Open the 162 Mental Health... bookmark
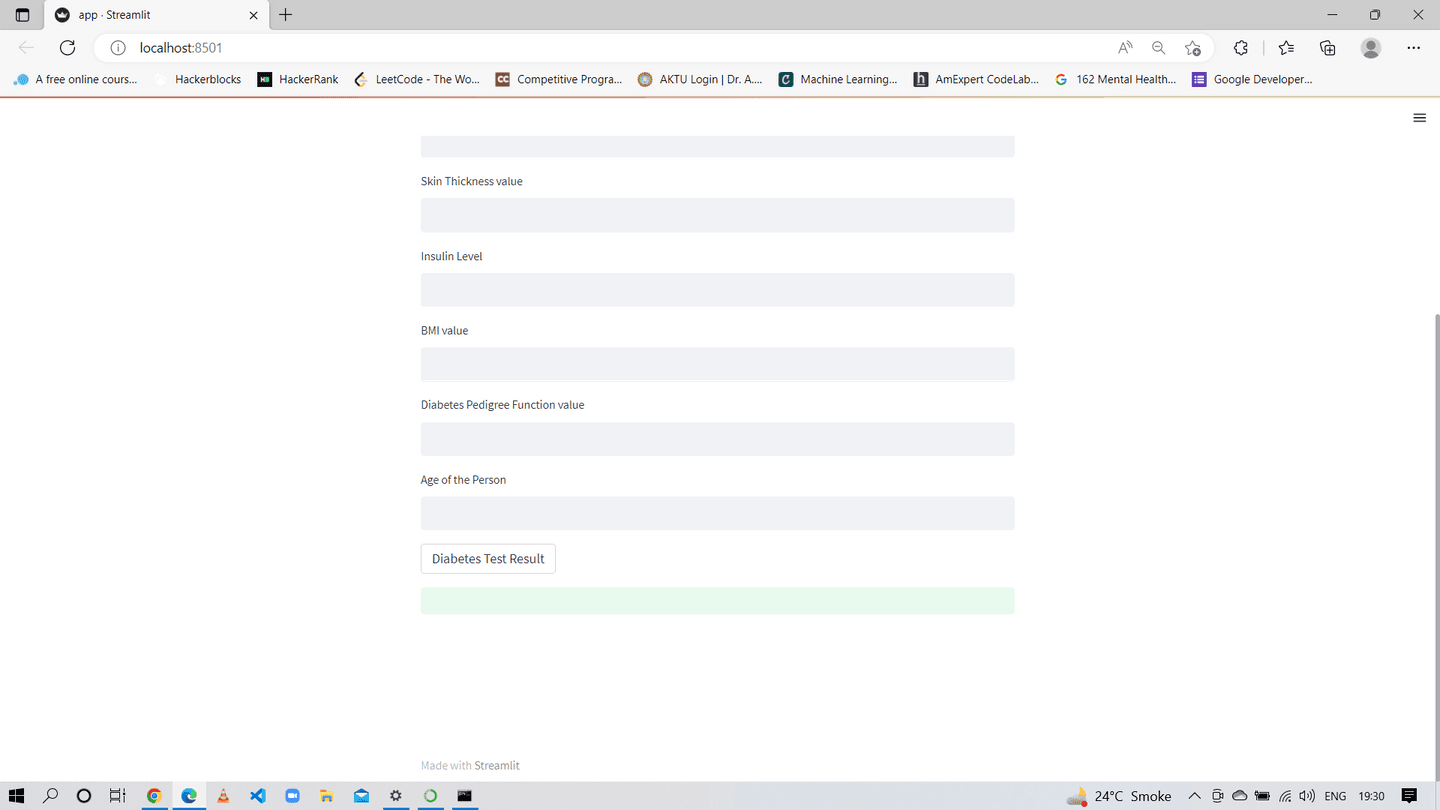 pyautogui.click(x=1115, y=79)
